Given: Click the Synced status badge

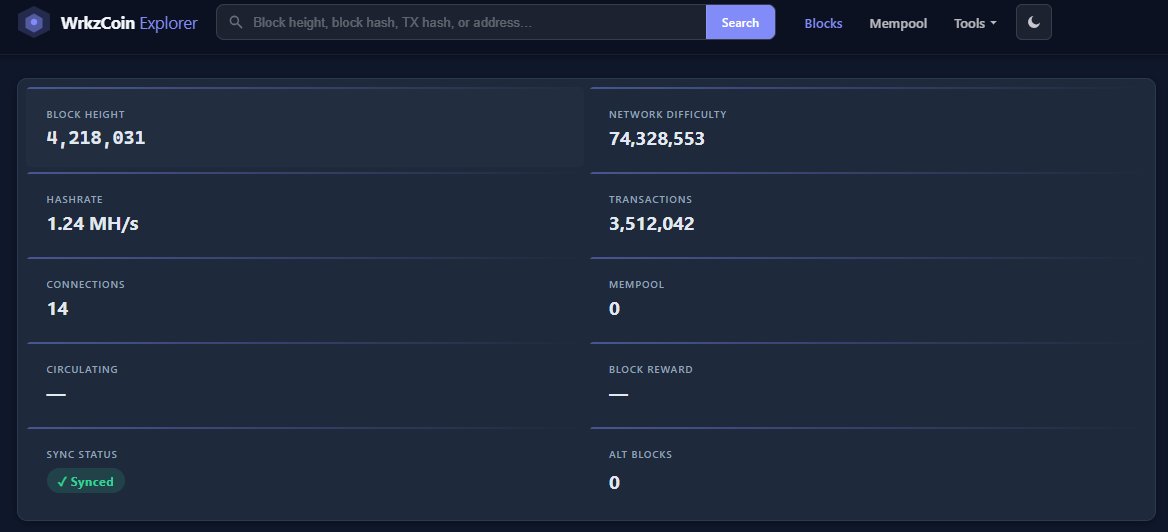Looking at the screenshot, I should point(86,481).
